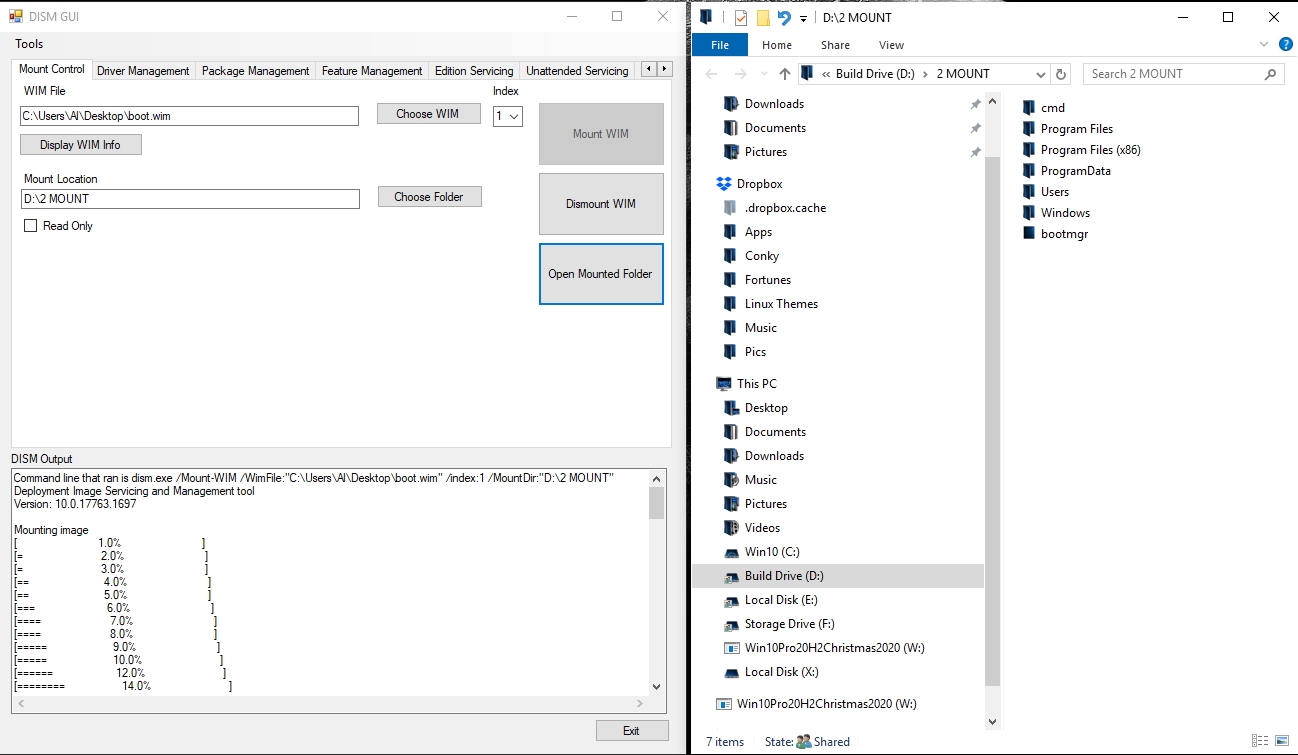Click the Open Mounted Folder button
The image size is (1298, 755).
(601, 274)
